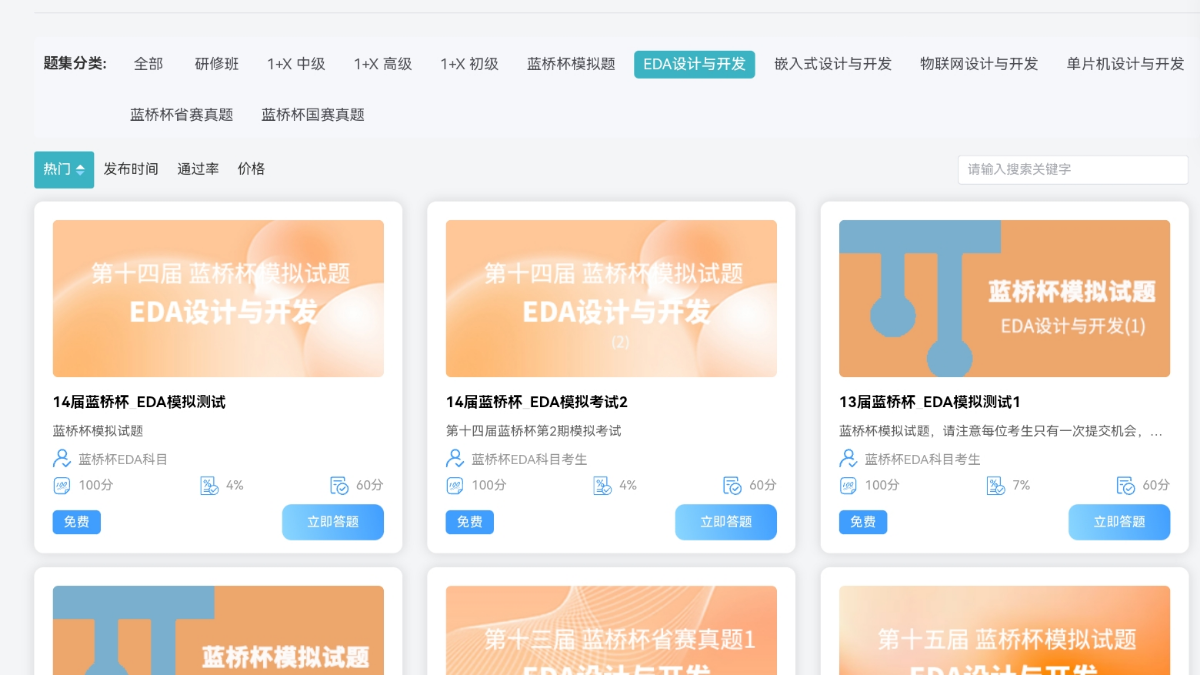Click the pass-rate icon on 14届蓝桥杯_EDA模拟测试 card
Viewport: 1200px width, 675px height.
209,485
